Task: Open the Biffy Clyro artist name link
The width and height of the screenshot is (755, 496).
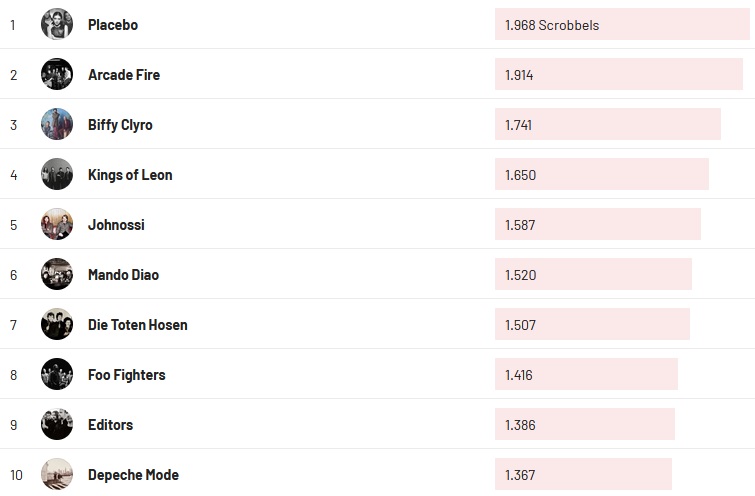Action: pos(120,124)
